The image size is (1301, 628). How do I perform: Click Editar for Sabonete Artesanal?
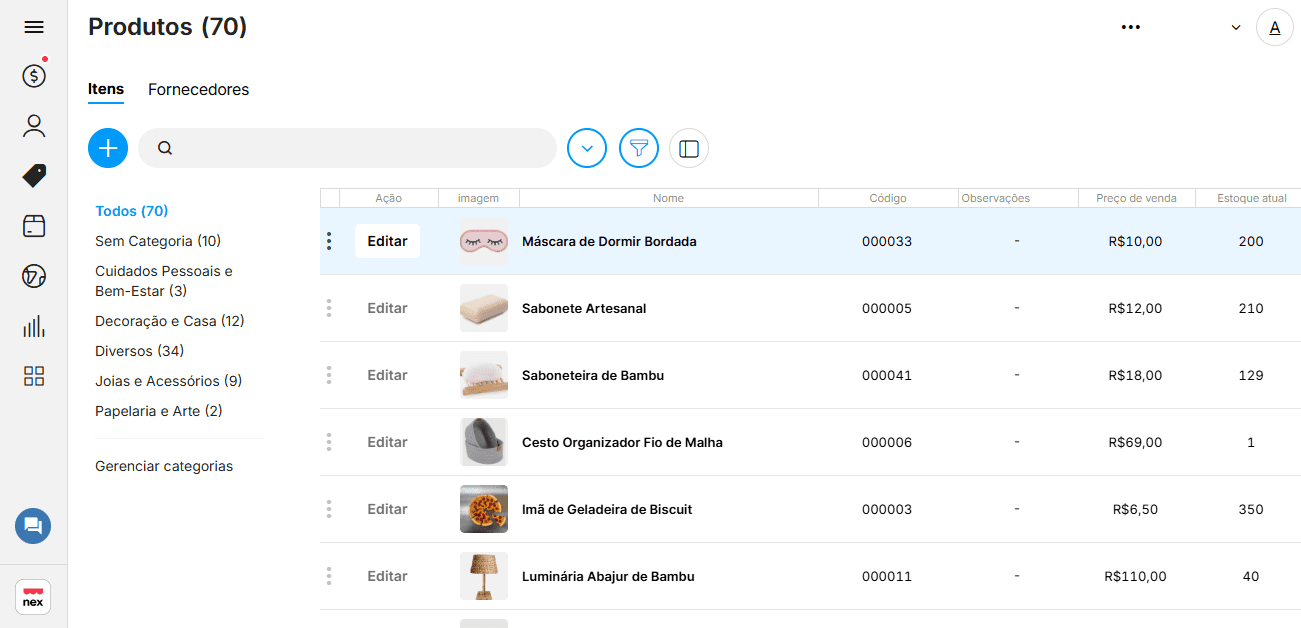pos(387,308)
